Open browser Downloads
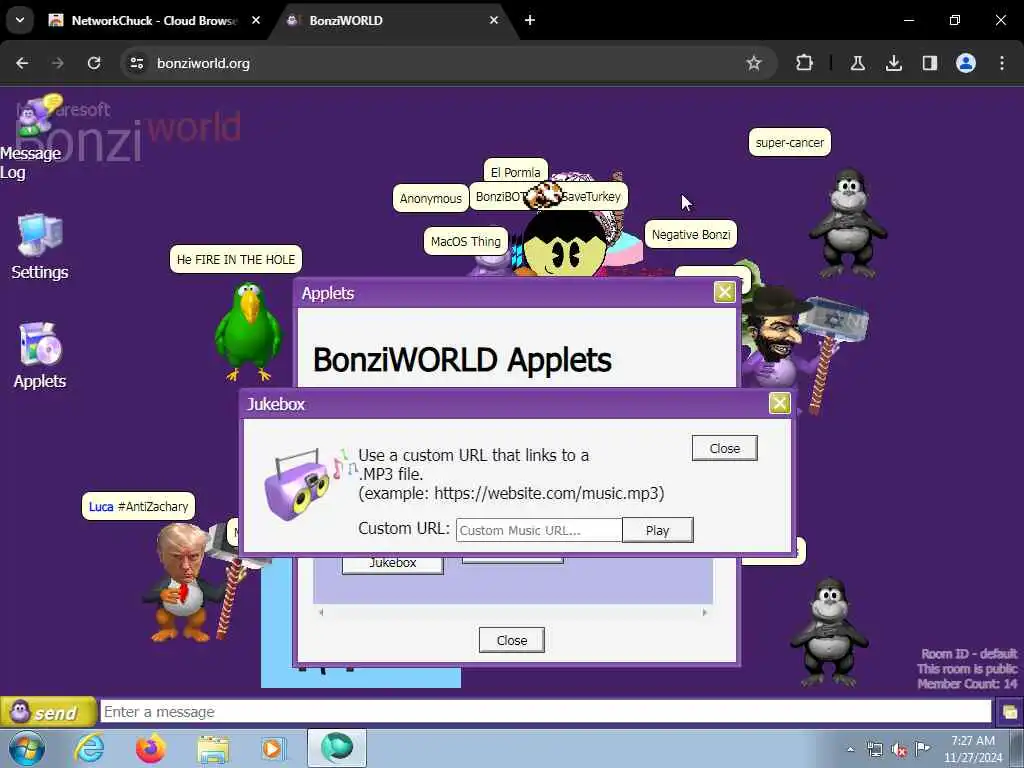 click(x=893, y=63)
